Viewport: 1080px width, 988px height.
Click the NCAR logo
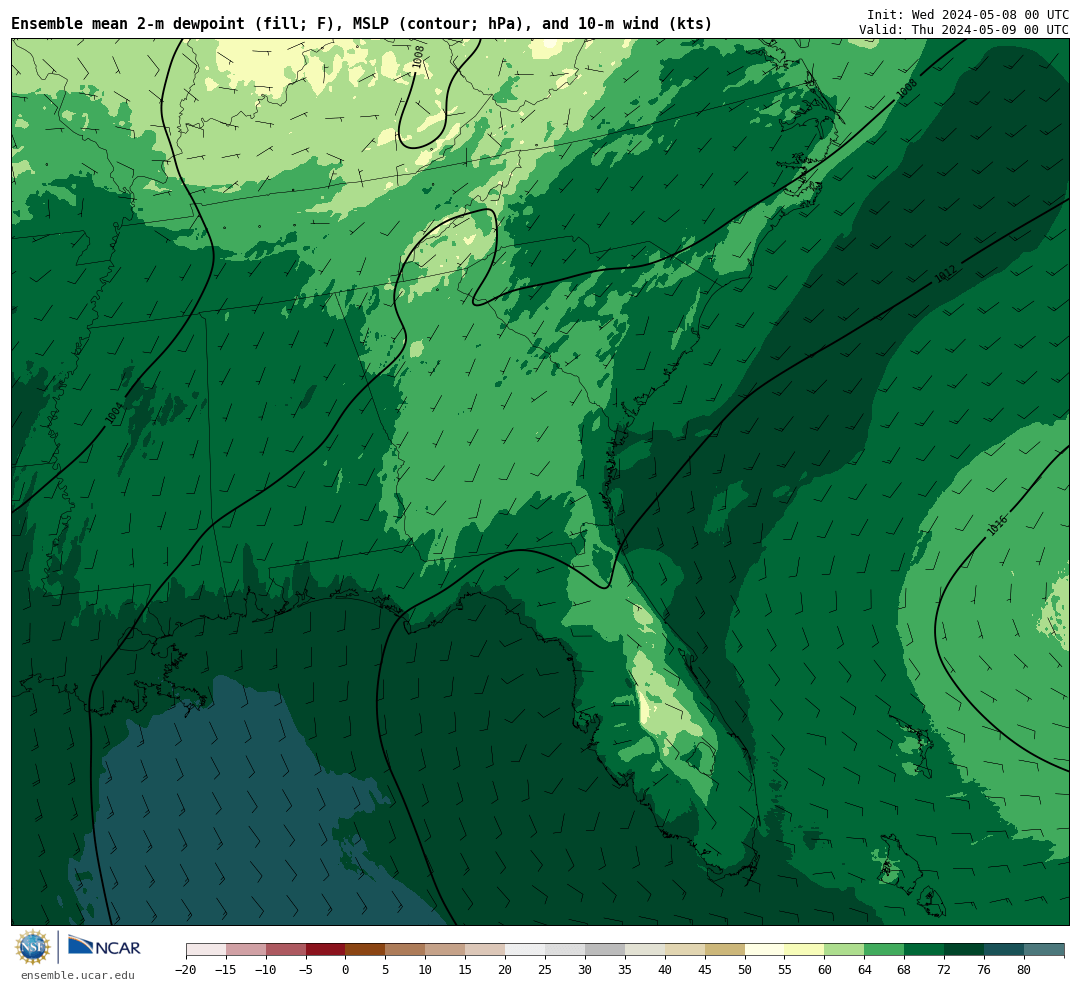105,947
